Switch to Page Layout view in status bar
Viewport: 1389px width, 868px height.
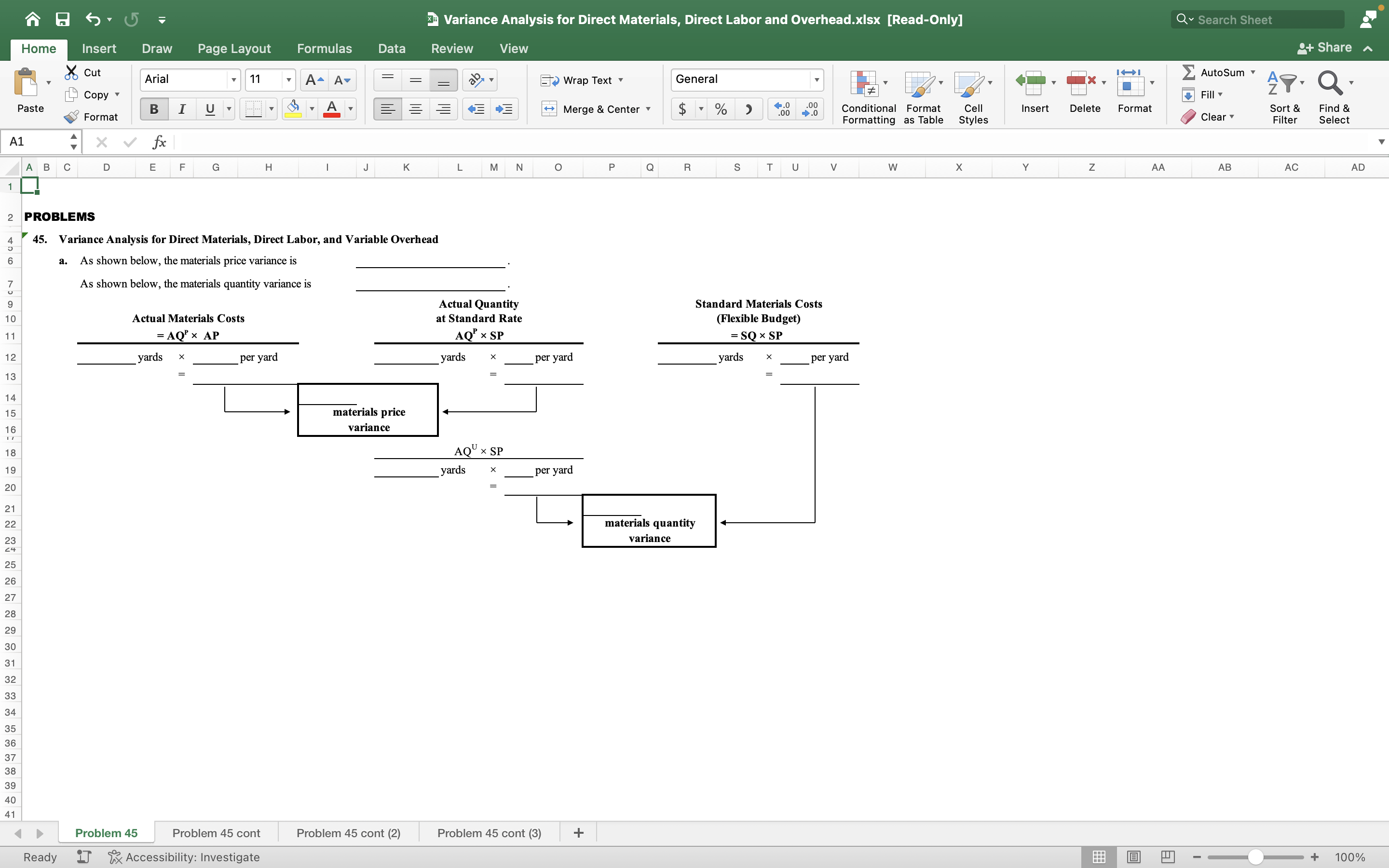tap(1133, 857)
